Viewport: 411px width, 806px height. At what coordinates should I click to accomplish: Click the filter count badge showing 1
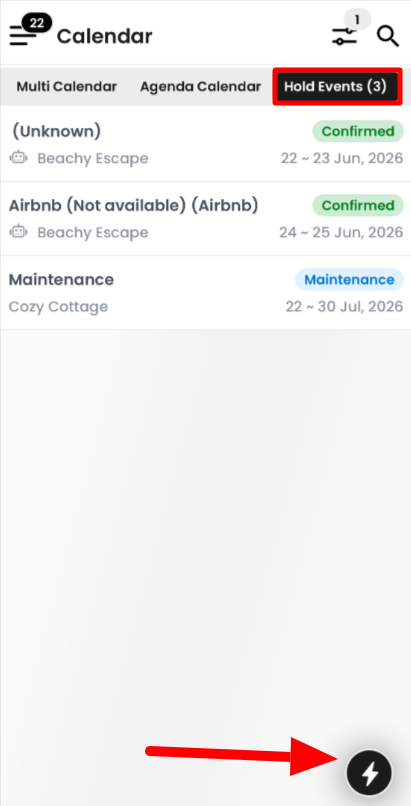click(357, 20)
